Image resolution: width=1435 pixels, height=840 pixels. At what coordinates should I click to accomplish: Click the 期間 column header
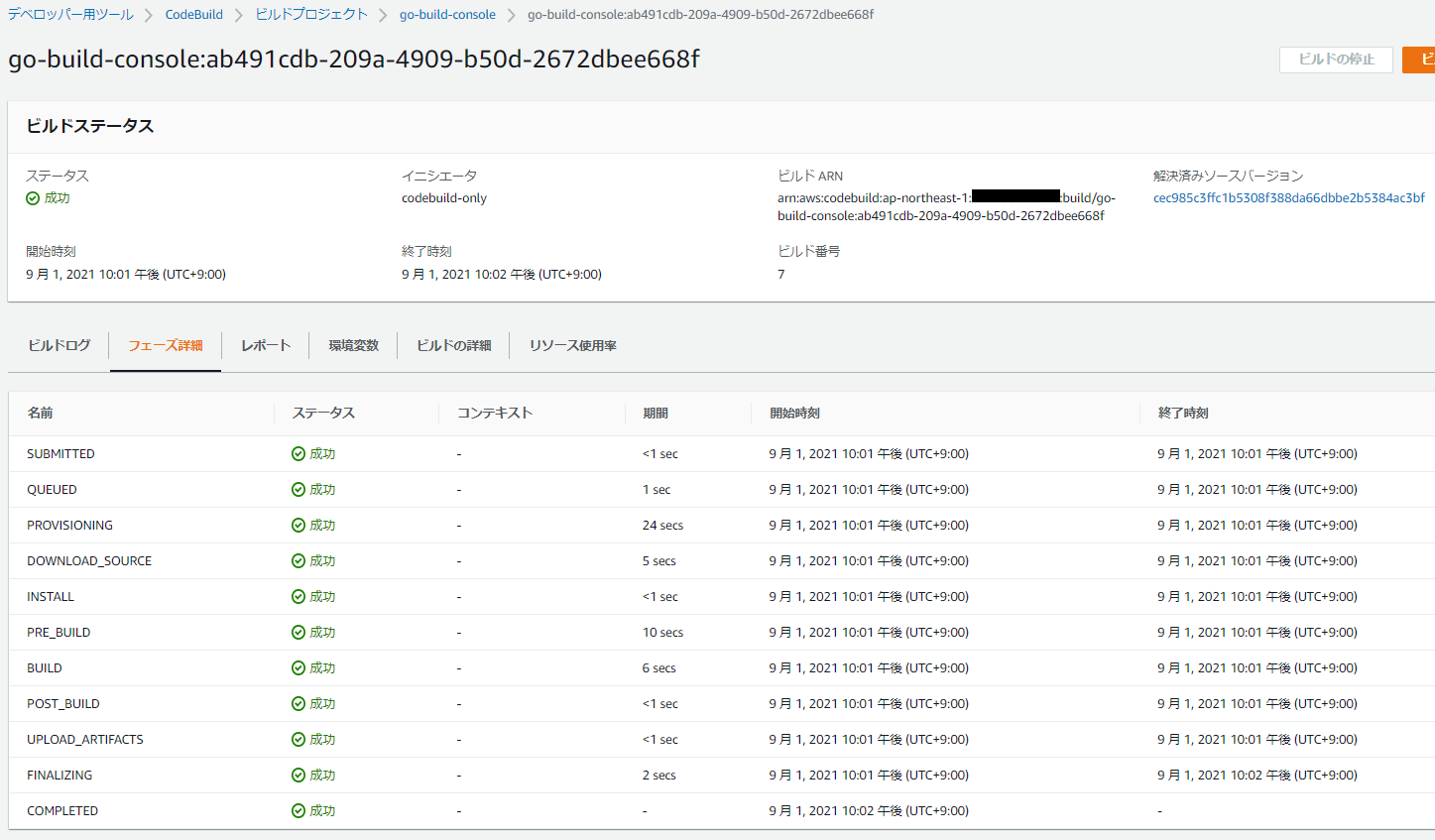click(656, 414)
